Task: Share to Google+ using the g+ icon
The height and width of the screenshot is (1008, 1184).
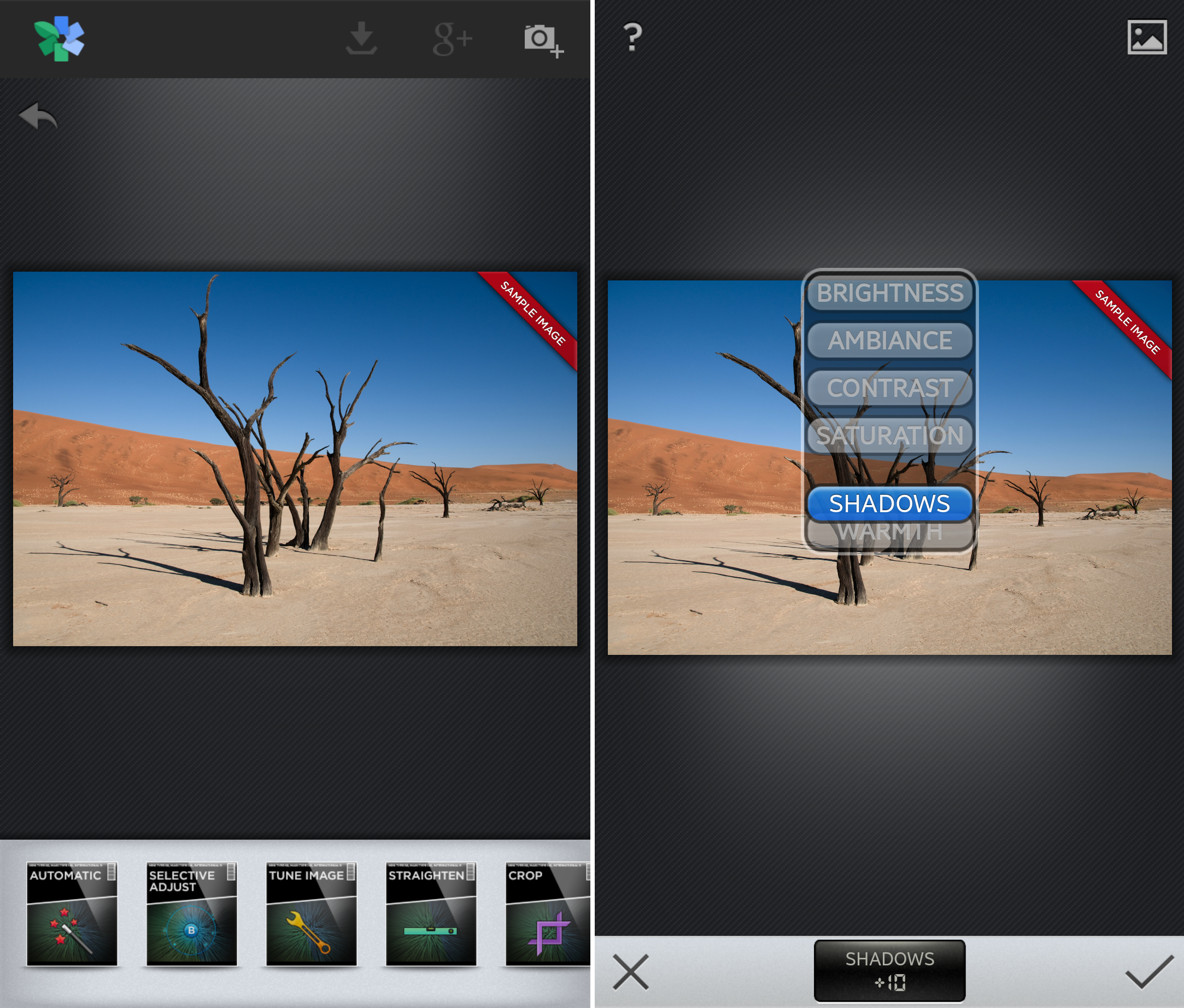Action: point(452,39)
